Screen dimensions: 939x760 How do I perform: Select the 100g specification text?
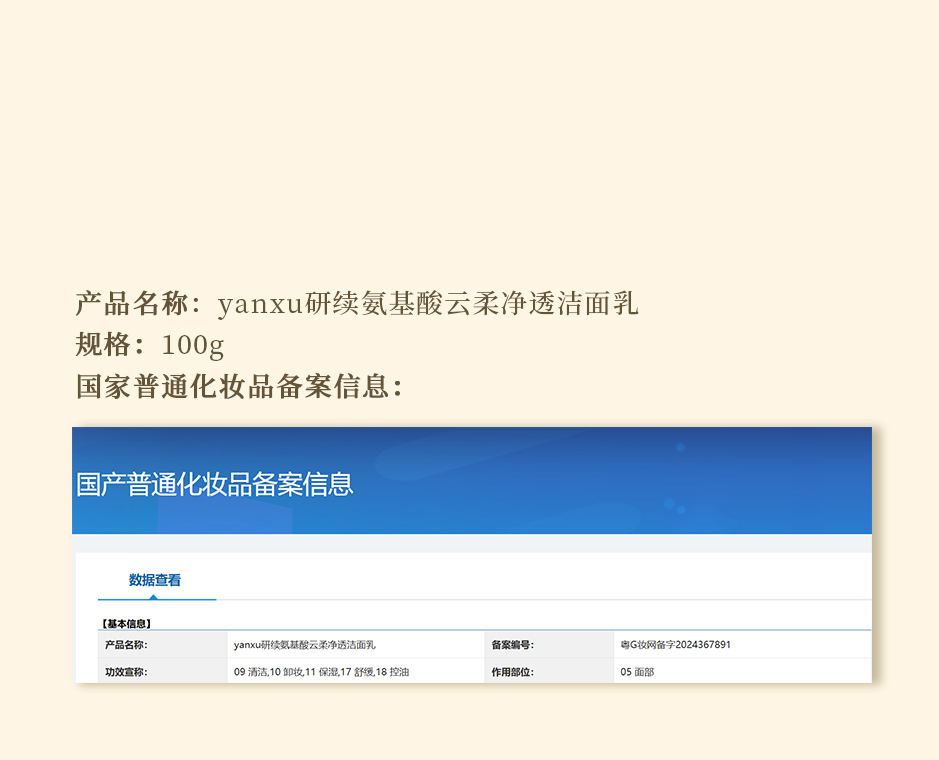tap(192, 346)
